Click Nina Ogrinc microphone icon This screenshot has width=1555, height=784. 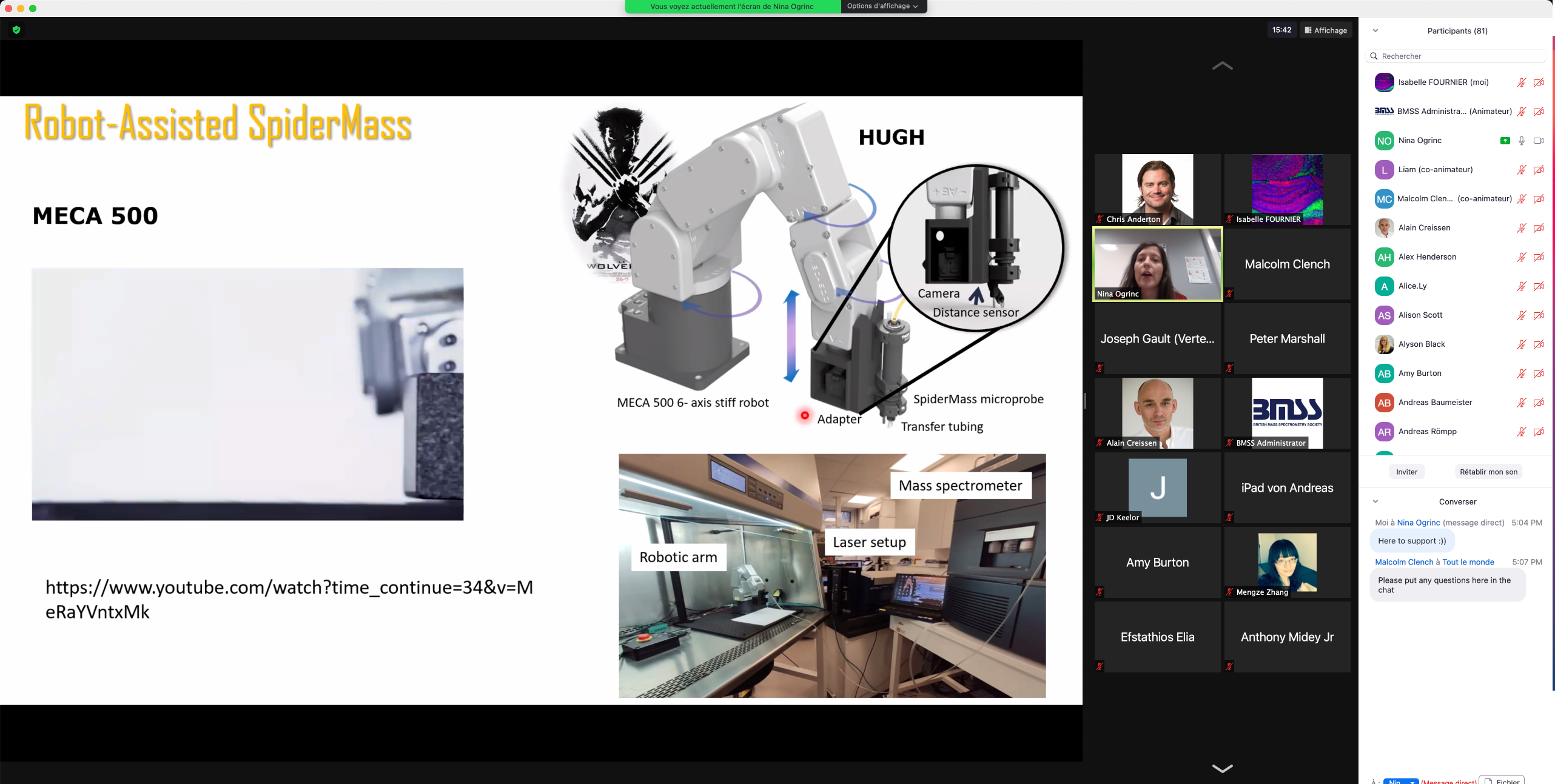1521,141
